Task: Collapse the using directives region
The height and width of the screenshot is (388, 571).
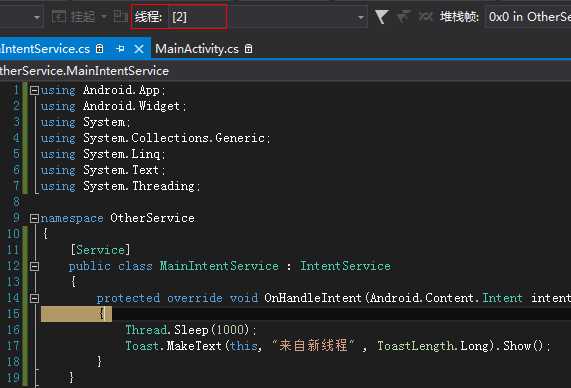Action: (34, 90)
